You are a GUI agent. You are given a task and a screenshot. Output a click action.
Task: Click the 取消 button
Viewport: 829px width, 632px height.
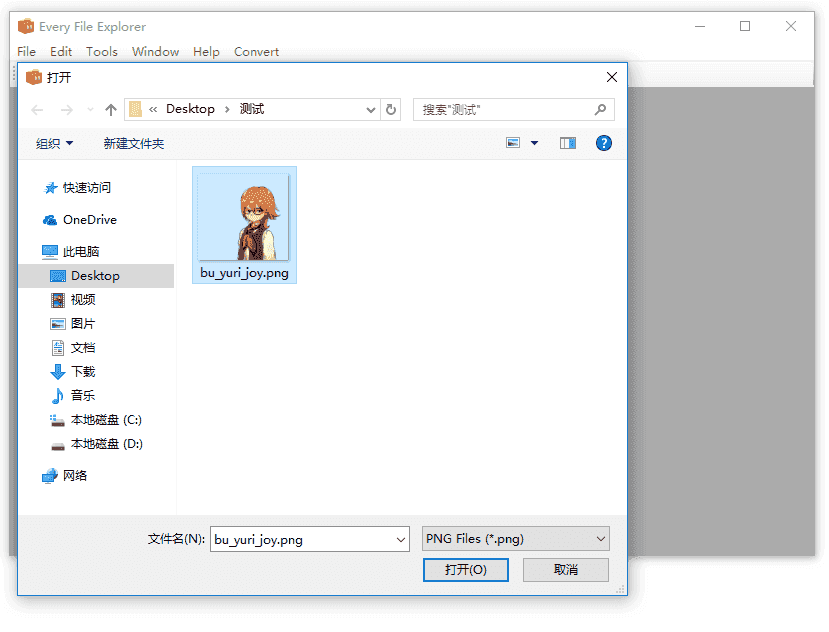(566, 570)
